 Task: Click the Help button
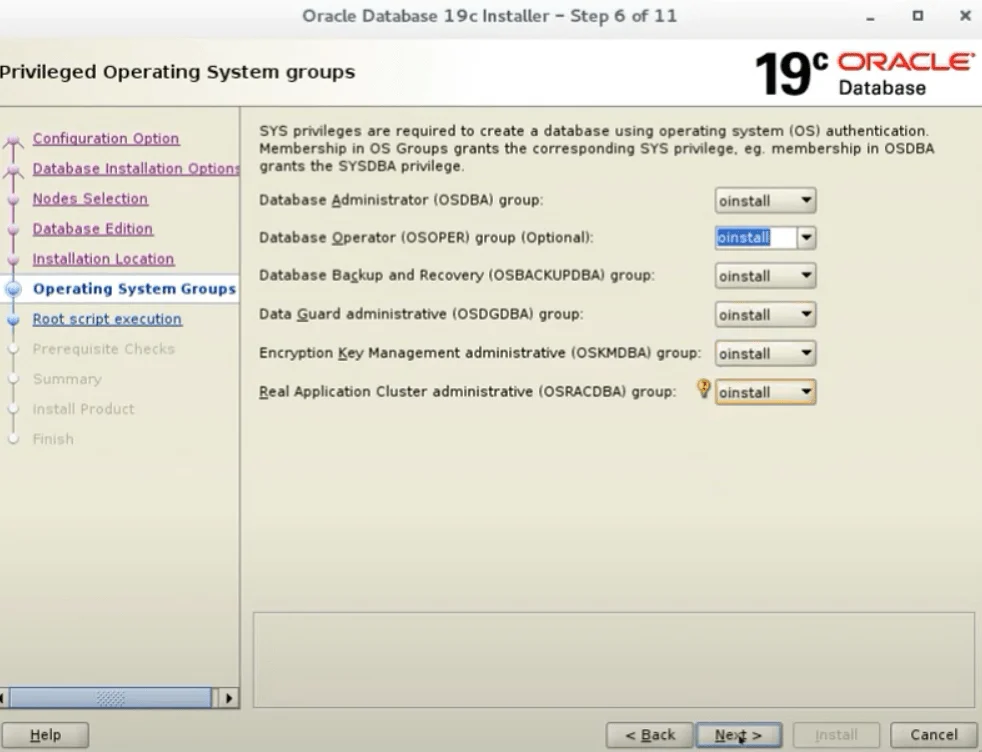pos(45,735)
